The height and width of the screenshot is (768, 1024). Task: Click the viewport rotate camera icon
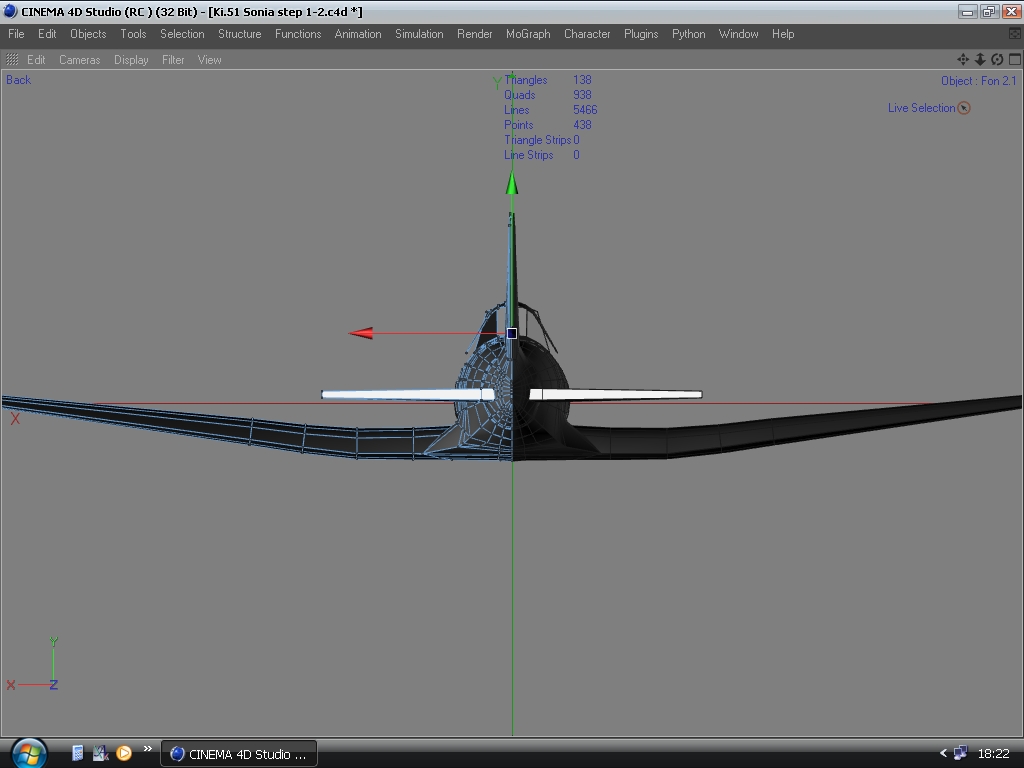pos(997,60)
